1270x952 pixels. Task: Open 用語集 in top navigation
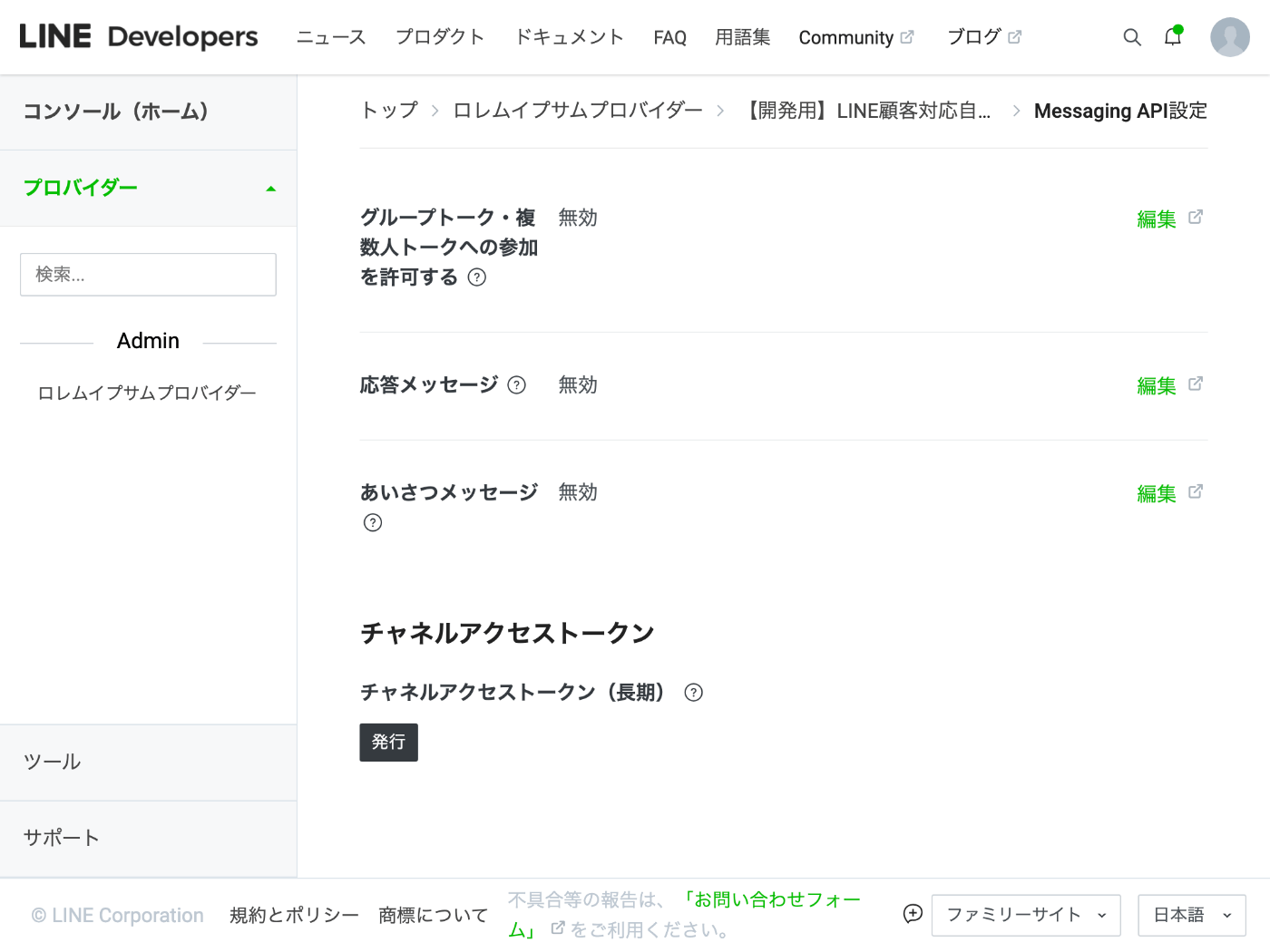tap(742, 37)
